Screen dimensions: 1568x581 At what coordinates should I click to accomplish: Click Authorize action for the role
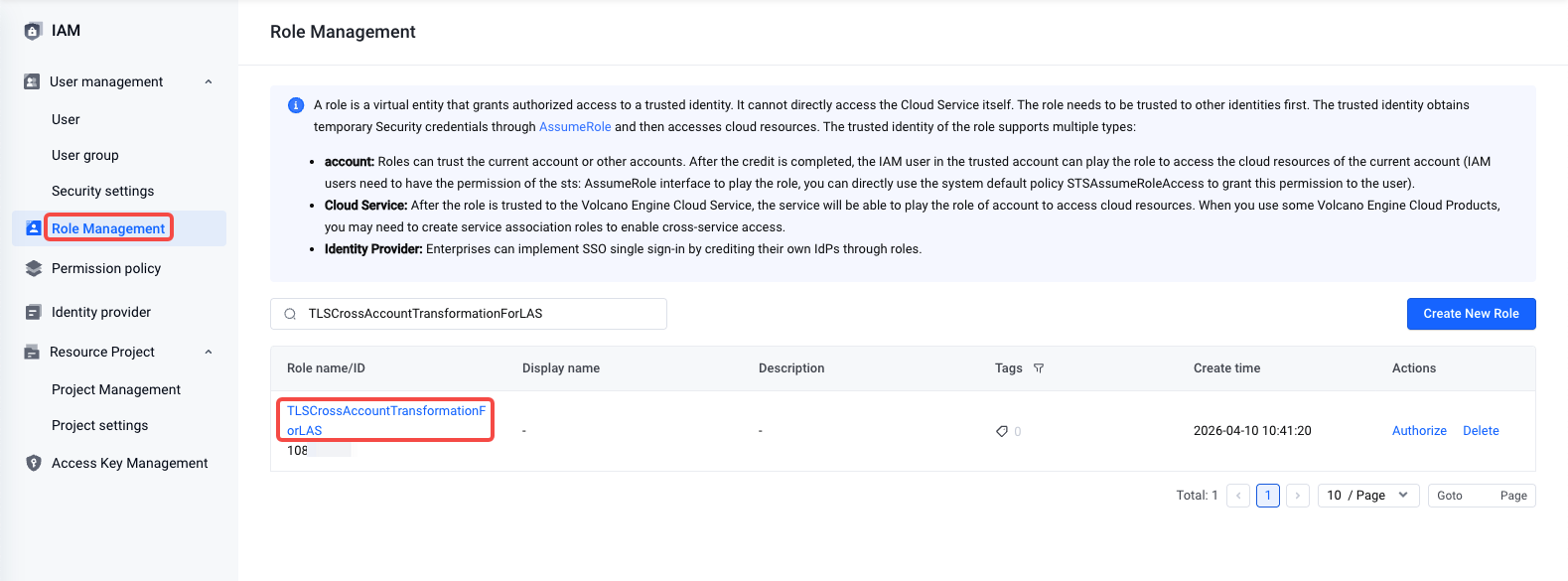coord(1419,431)
